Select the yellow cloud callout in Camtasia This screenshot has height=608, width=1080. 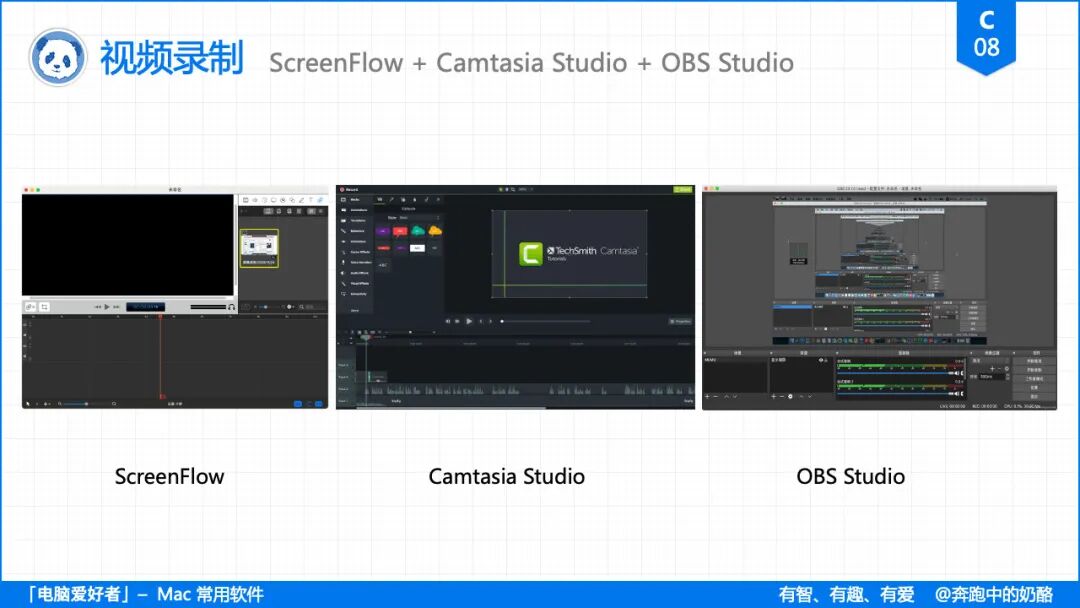coord(435,231)
